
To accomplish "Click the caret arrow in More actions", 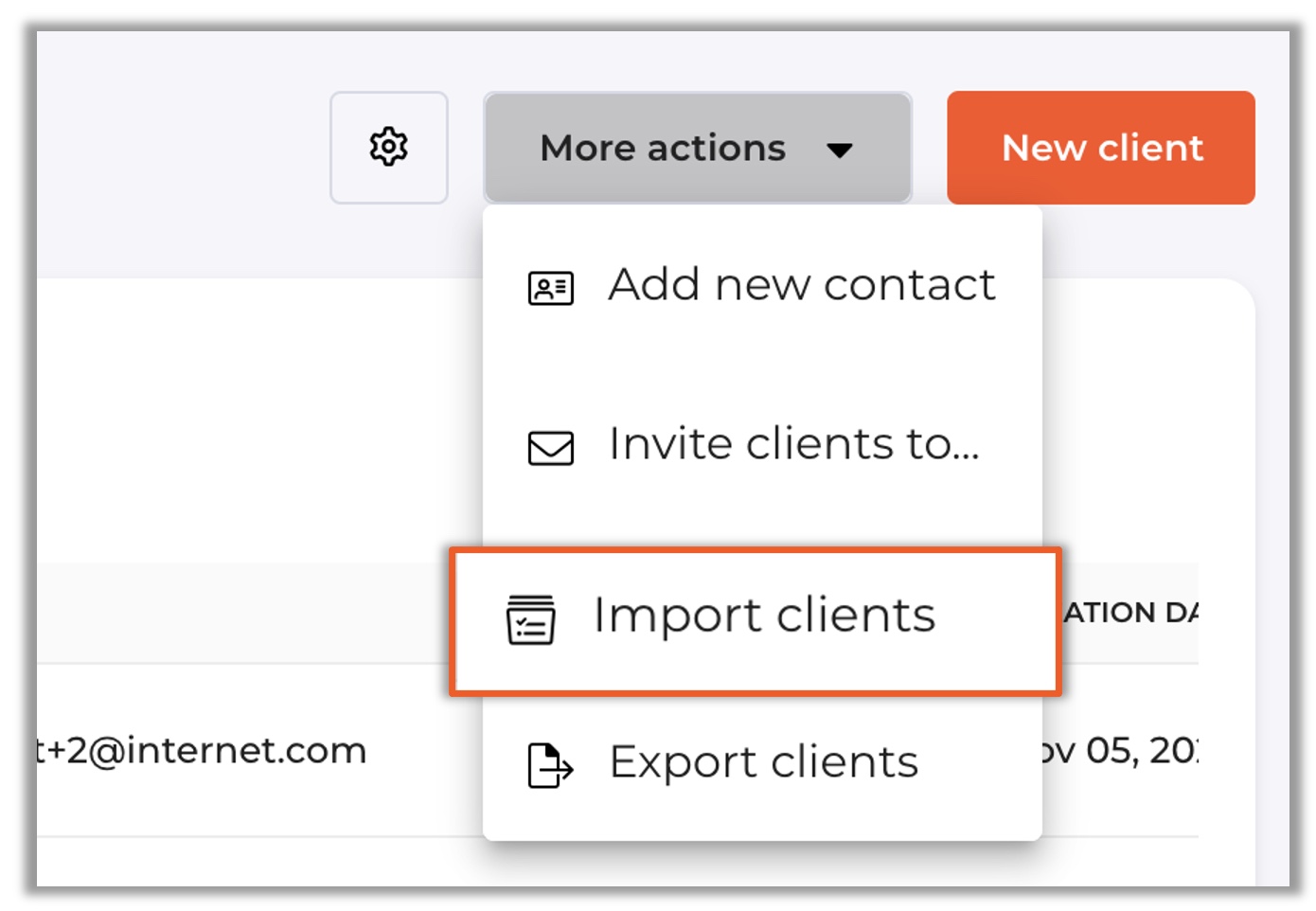I will pos(840,150).
